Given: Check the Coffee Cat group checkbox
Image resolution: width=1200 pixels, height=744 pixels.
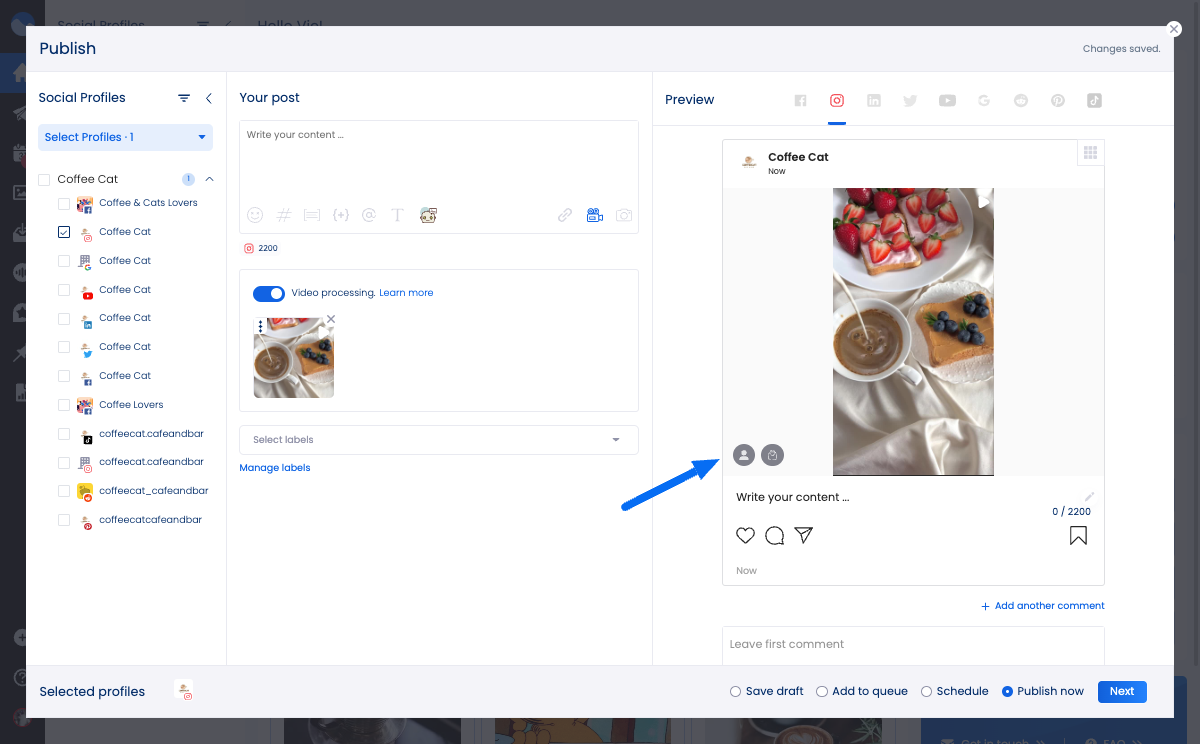Looking at the screenshot, I should click(44, 180).
